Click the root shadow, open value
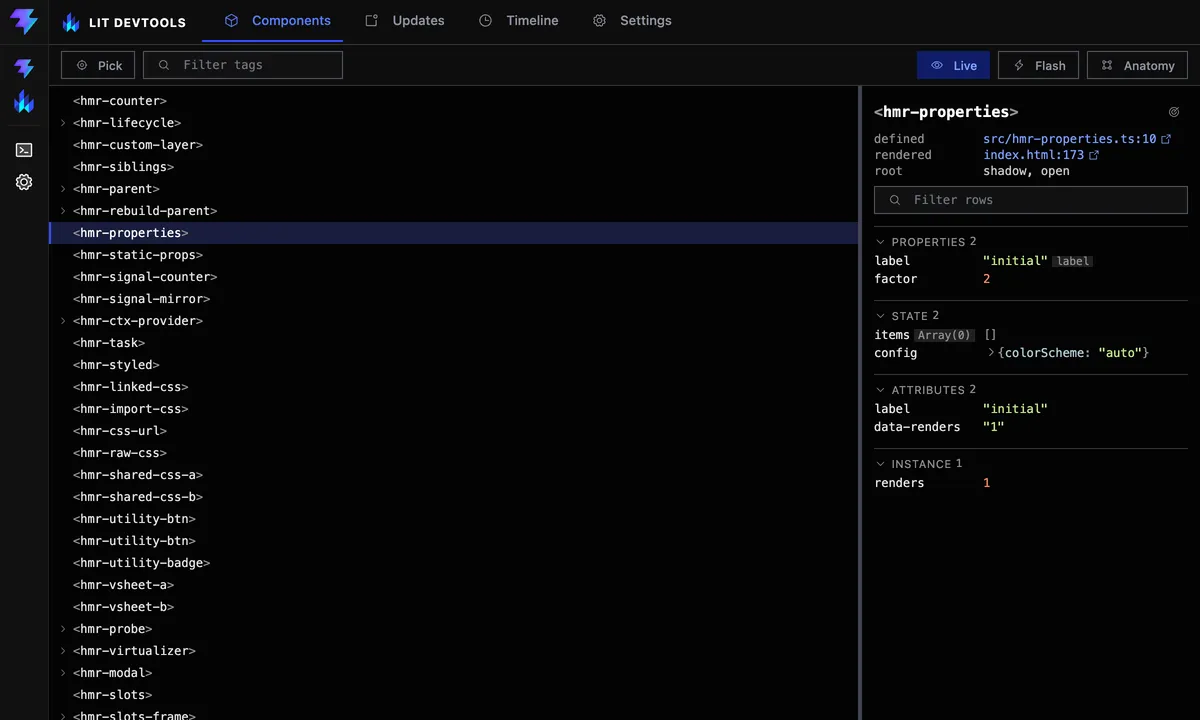This screenshot has width=1200, height=720. point(1026,171)
